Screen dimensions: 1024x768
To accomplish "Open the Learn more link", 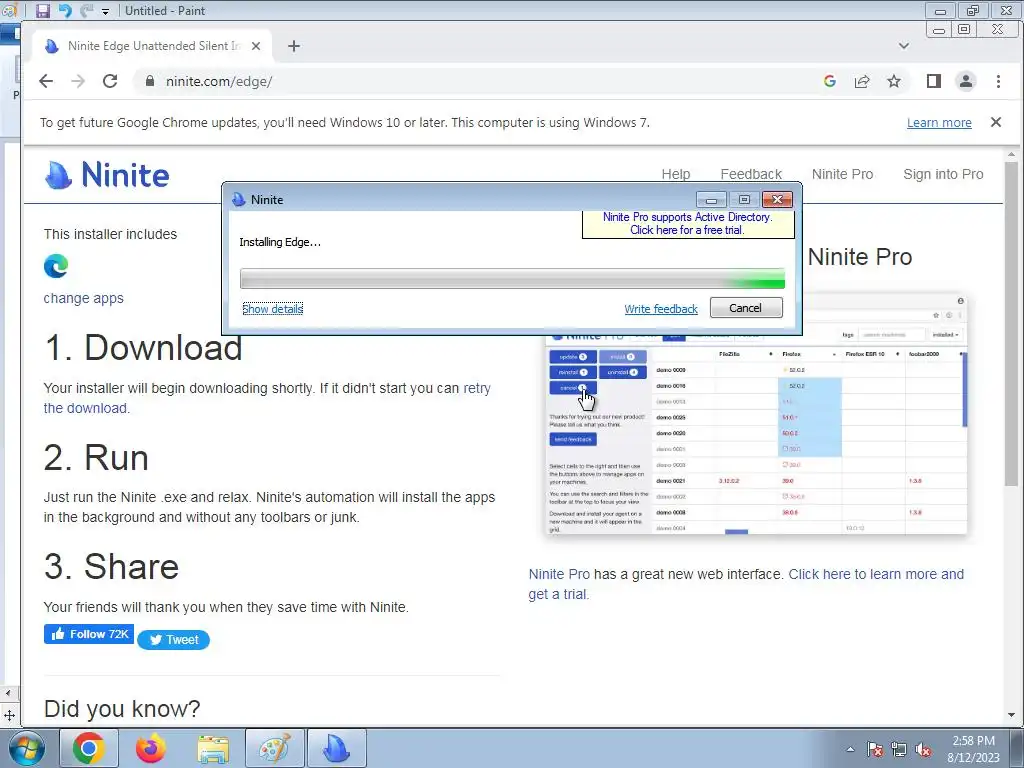I will coord(939,123).
